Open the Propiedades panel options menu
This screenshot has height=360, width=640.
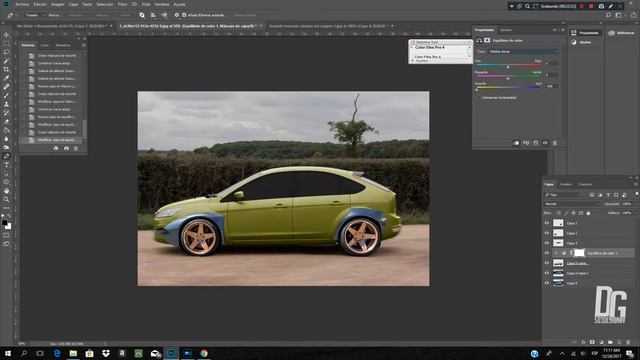click(x=563, y=30)
